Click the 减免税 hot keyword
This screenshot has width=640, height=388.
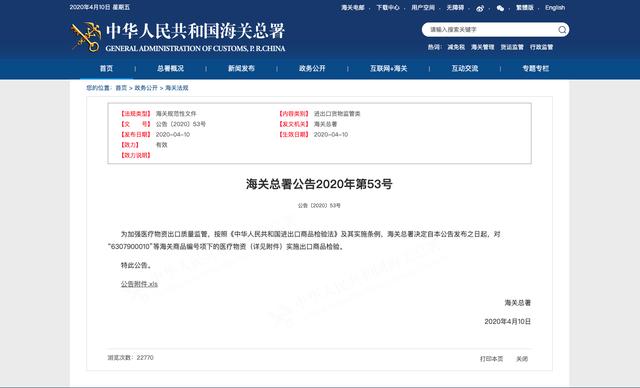(x=456, y=47)
